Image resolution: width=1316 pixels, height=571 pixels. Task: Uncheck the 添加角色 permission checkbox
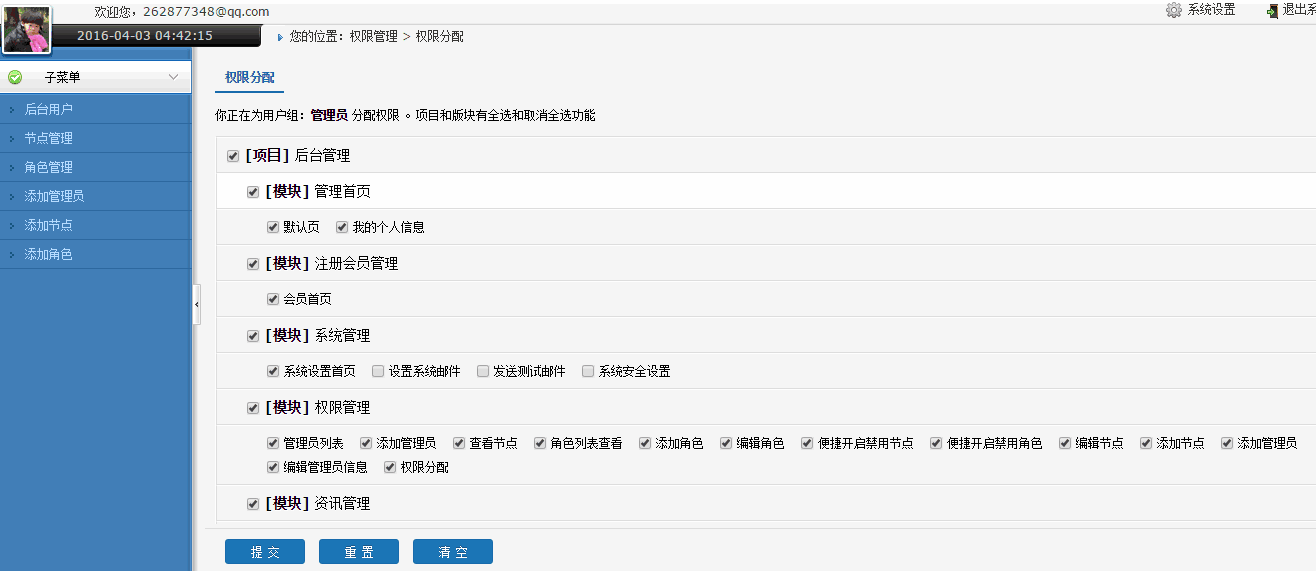[x=645, y=443]
